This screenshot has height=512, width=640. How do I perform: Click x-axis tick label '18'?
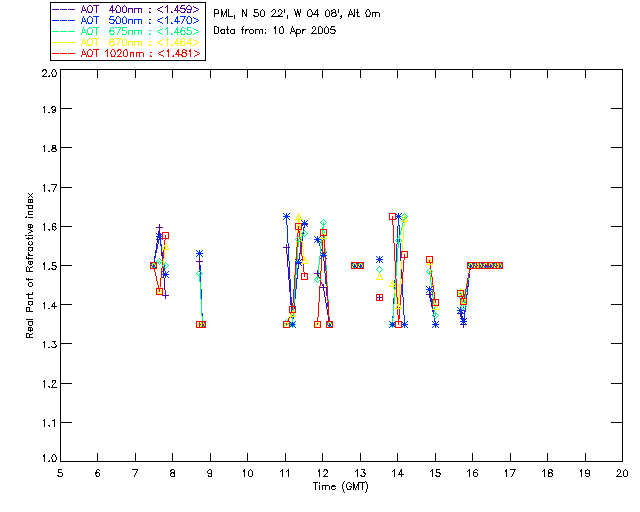[547, 473]
